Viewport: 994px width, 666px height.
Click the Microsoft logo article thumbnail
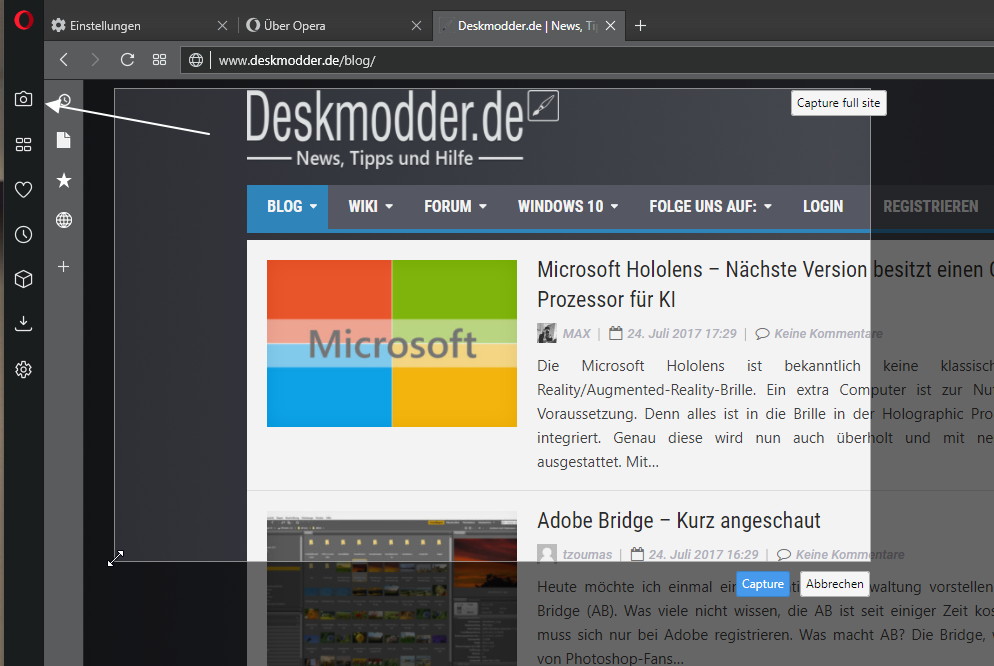(392, 343)
